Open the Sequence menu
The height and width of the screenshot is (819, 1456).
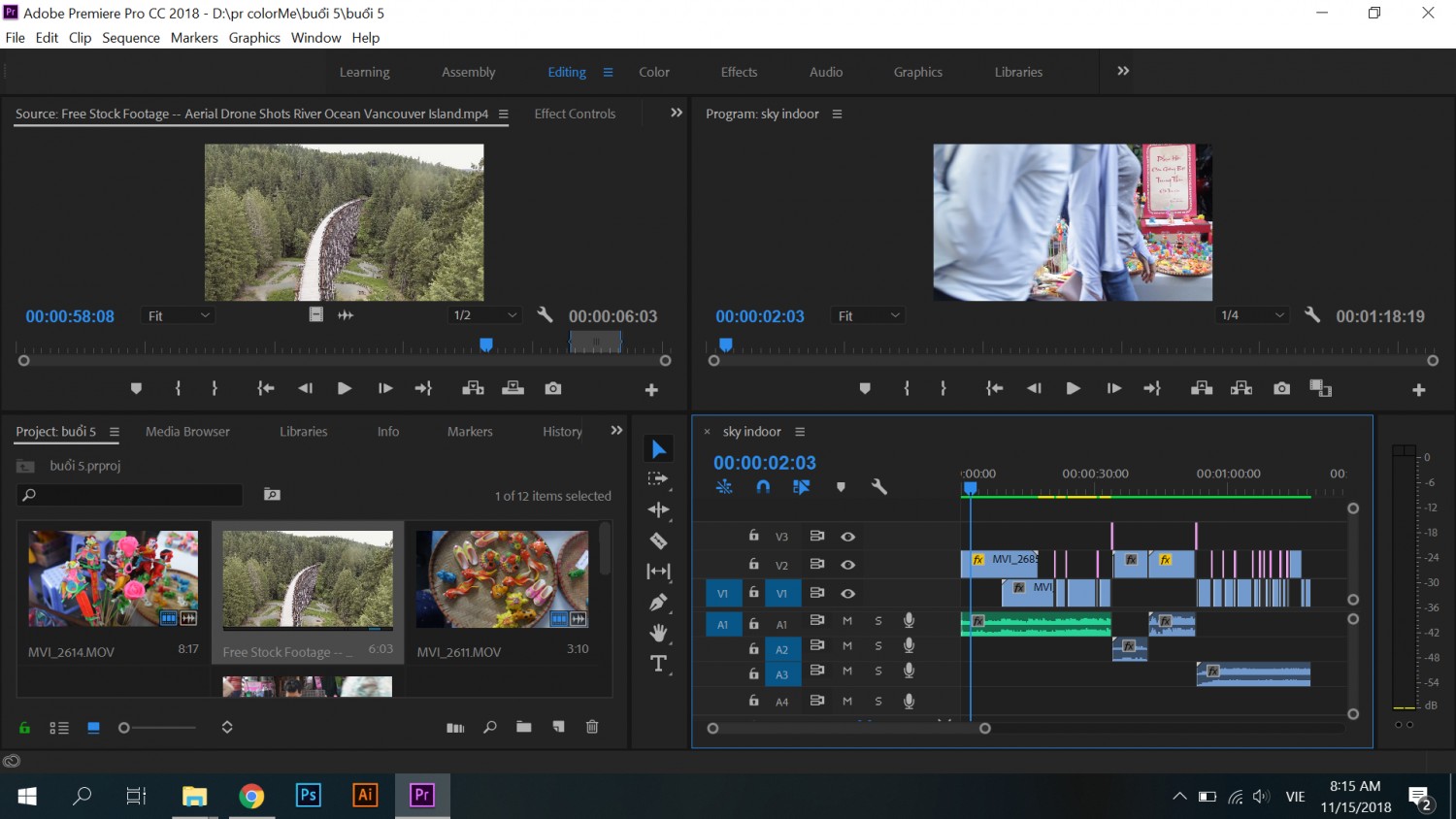coord(131,38)
